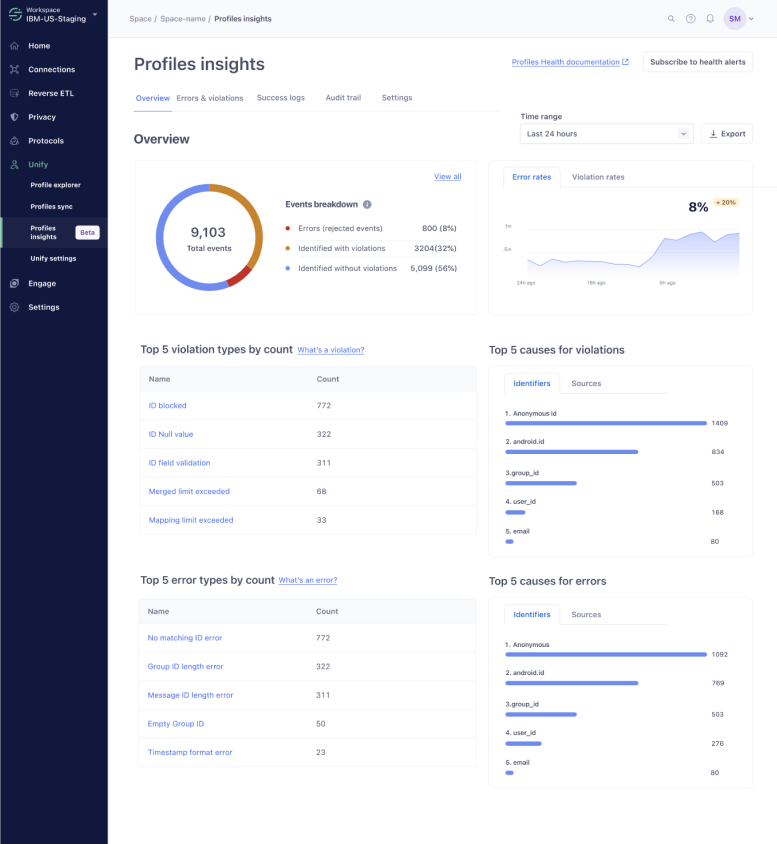Click the error rates area chart

(x=633, y=253)
